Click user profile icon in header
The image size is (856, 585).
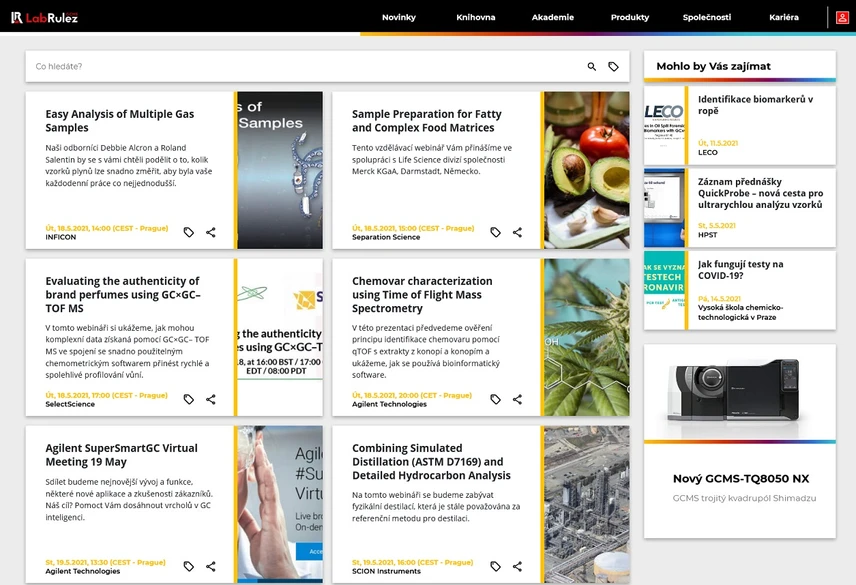(x=842, y=17)
